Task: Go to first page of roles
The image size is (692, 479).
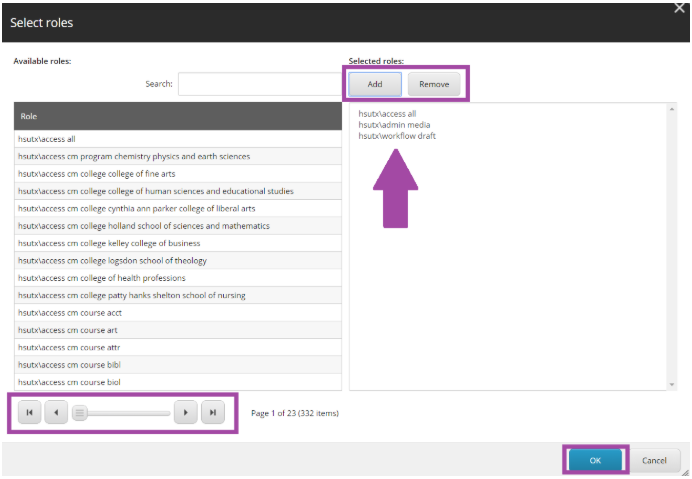Action: pyautogui.click(x=30, y=412)
